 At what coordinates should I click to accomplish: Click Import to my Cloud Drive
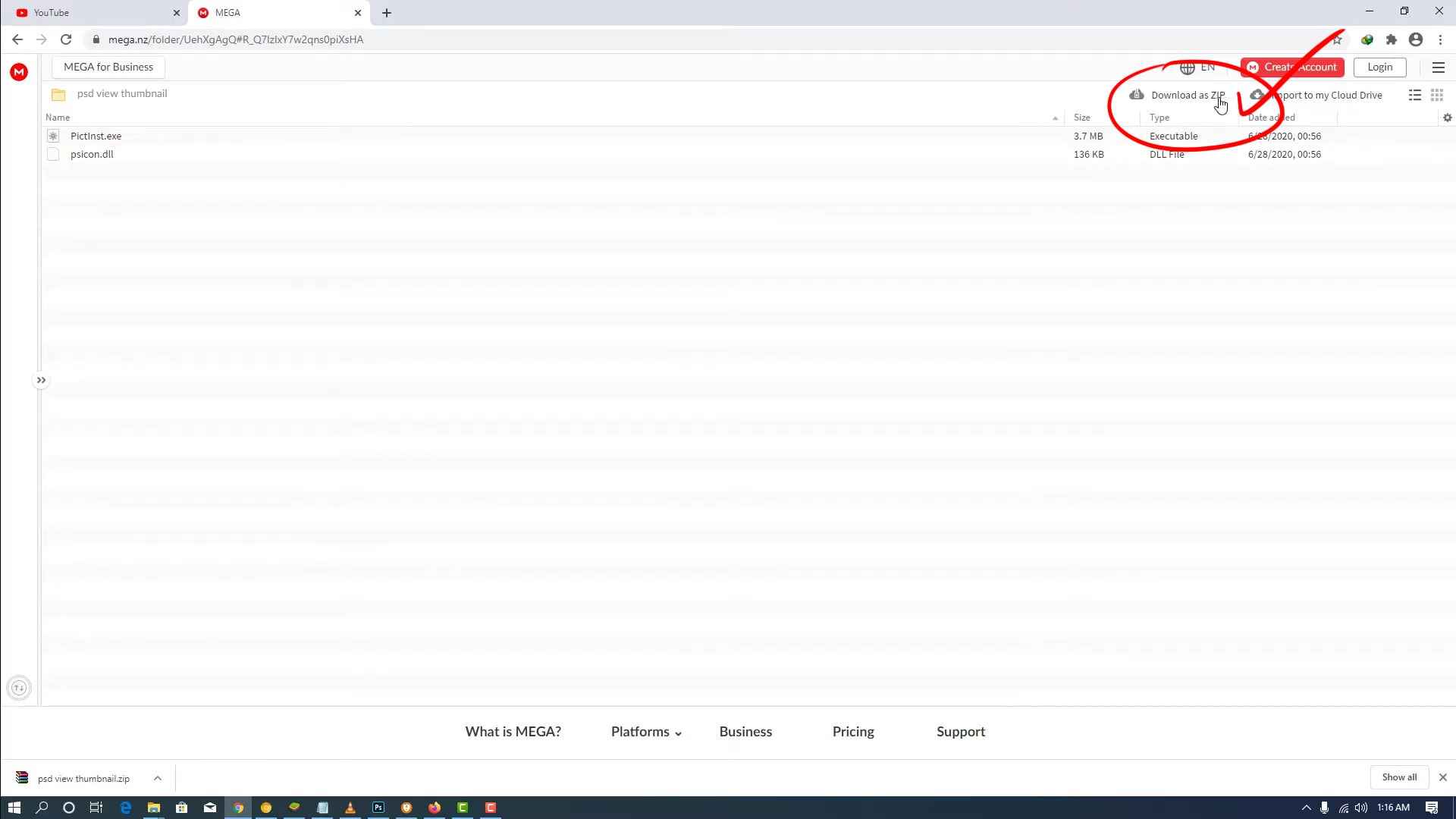1316,95
